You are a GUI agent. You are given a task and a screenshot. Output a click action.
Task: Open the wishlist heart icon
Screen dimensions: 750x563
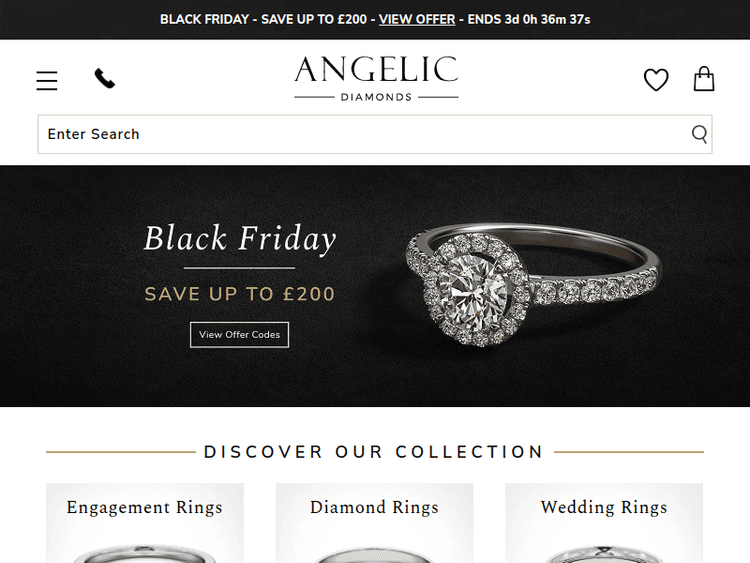(656, 79)
